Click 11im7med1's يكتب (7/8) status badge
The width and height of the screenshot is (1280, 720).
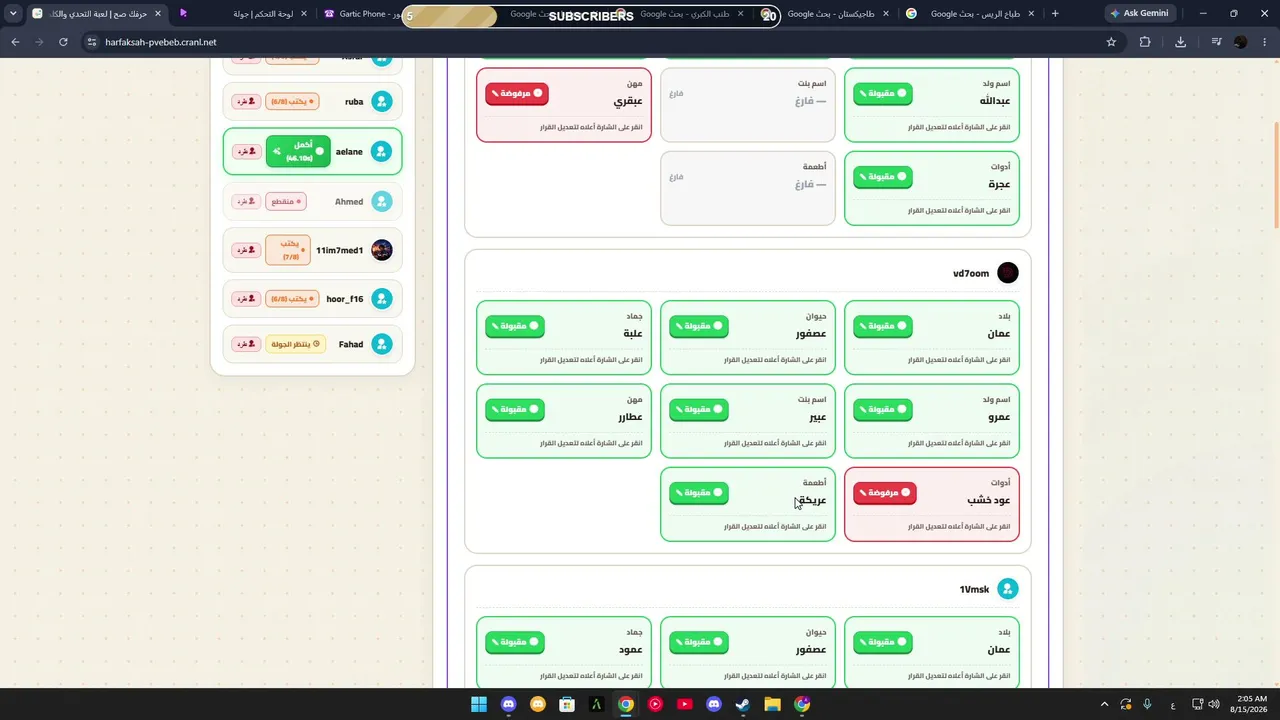point(288,250)
